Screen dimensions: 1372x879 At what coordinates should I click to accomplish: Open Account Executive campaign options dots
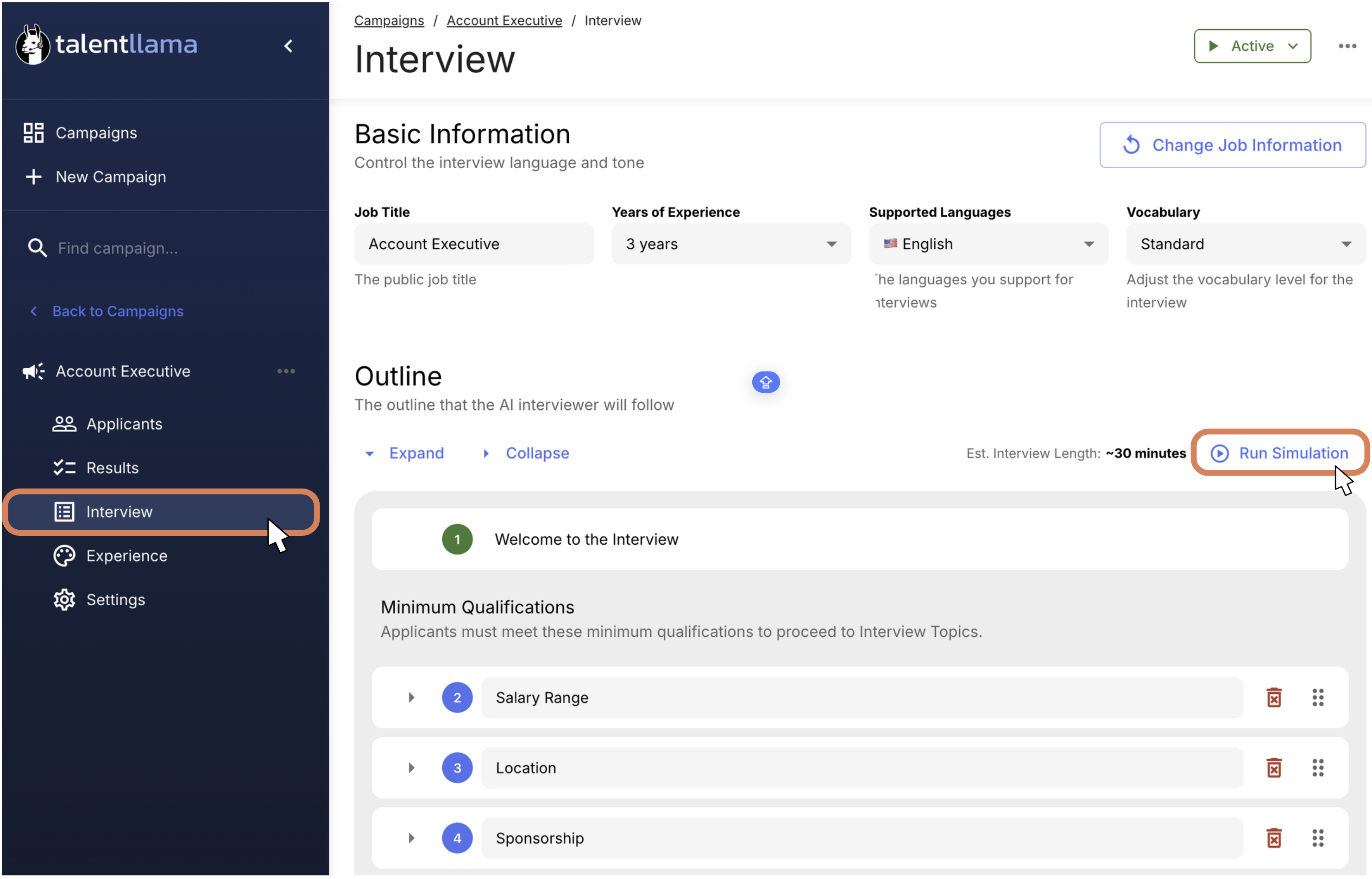click(x=286, y=371)
